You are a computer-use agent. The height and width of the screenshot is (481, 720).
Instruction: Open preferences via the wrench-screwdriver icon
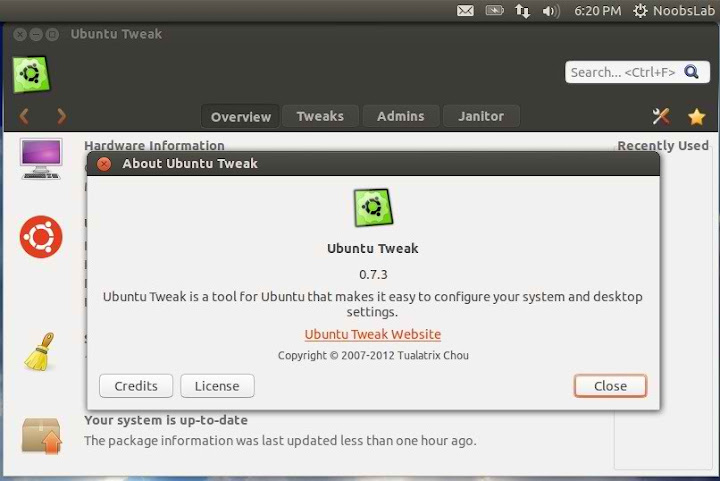click(661, 117)
